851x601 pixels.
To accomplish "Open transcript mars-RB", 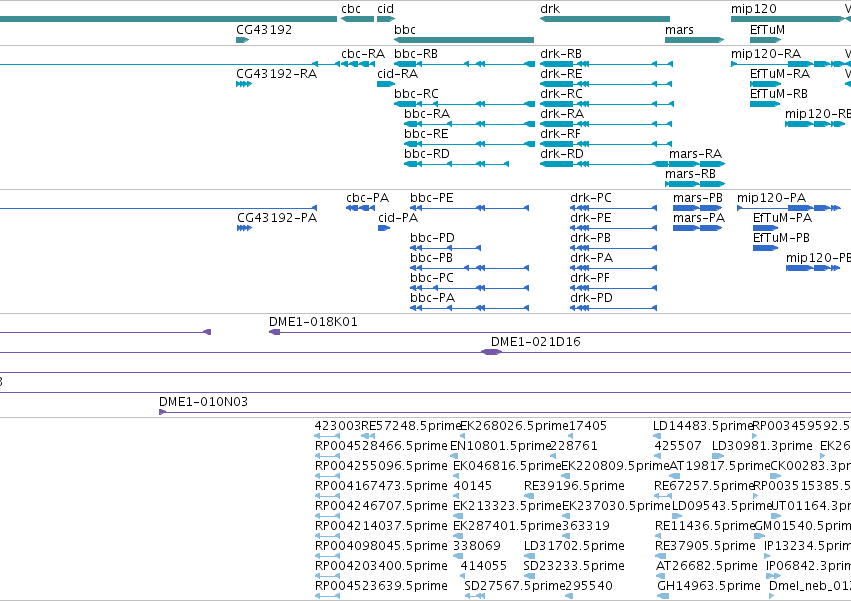I will (x=690, y=174).
